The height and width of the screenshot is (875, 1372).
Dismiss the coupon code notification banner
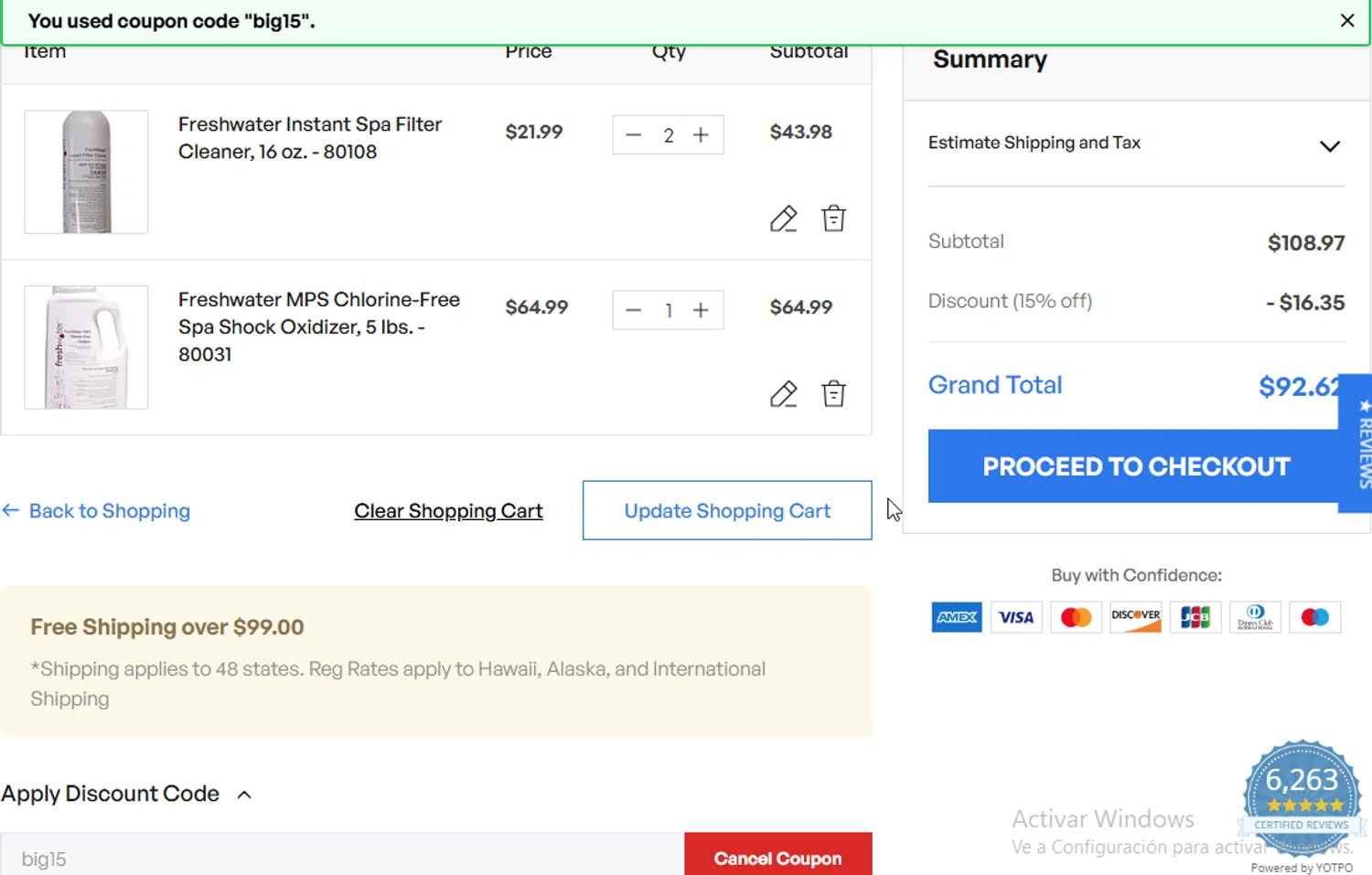(x=1347, y=20)
